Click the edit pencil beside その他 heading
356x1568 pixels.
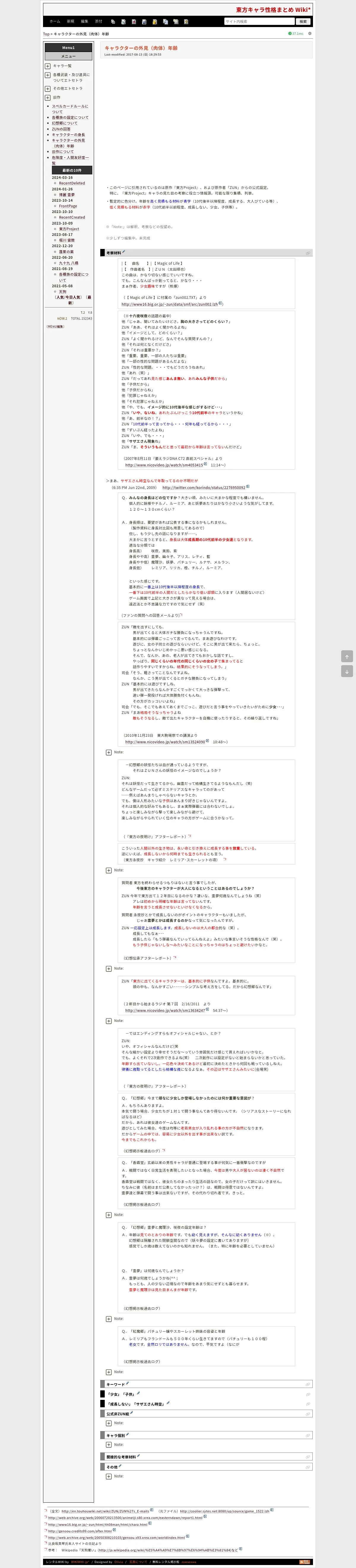click(x=120, y=1466)
